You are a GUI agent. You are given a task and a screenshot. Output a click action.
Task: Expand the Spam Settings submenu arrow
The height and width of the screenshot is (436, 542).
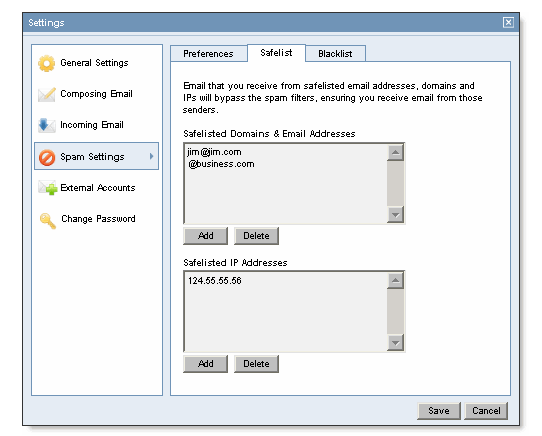pyautogui.click(x=151, y=156)
